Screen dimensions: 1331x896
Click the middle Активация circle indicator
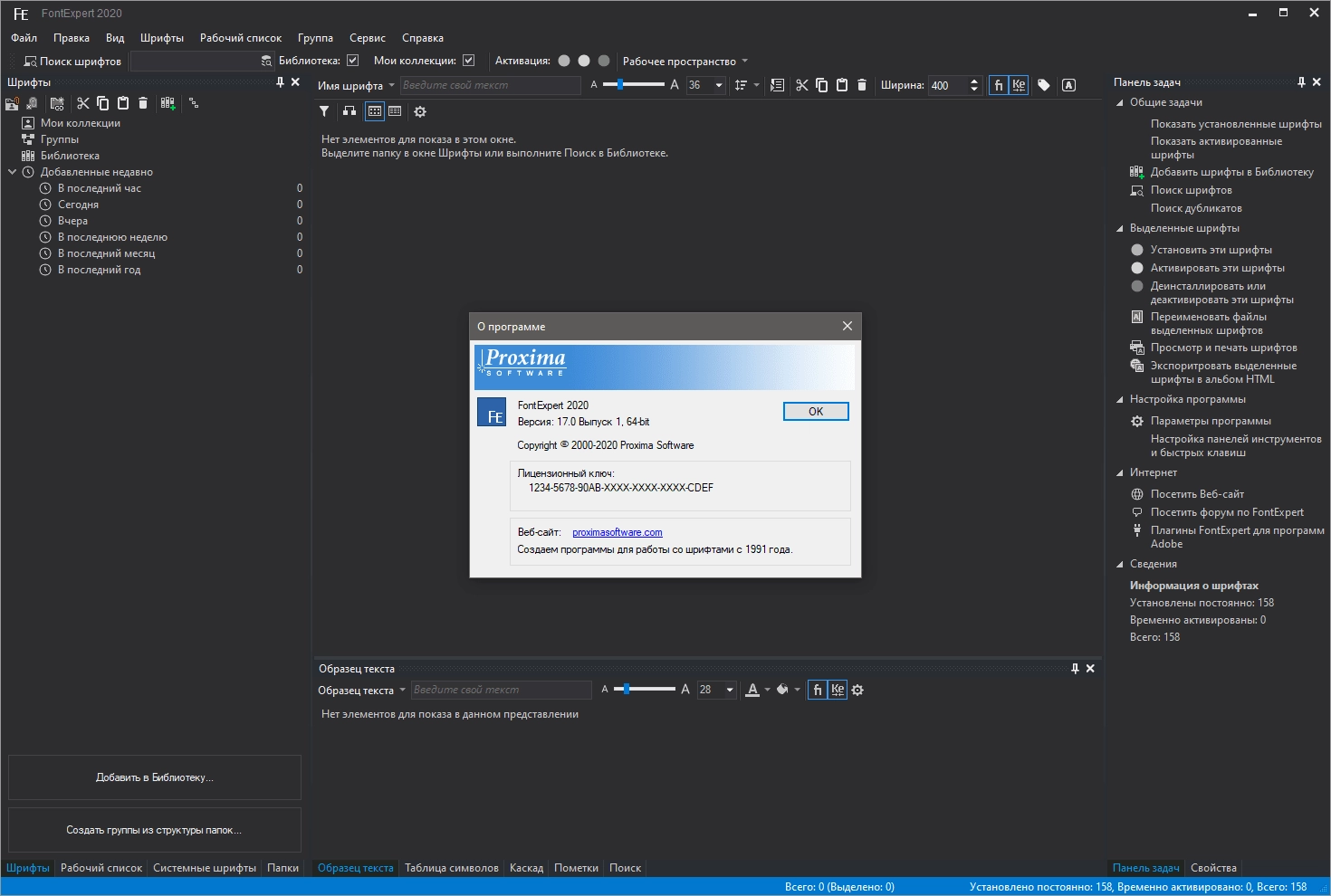584,61
